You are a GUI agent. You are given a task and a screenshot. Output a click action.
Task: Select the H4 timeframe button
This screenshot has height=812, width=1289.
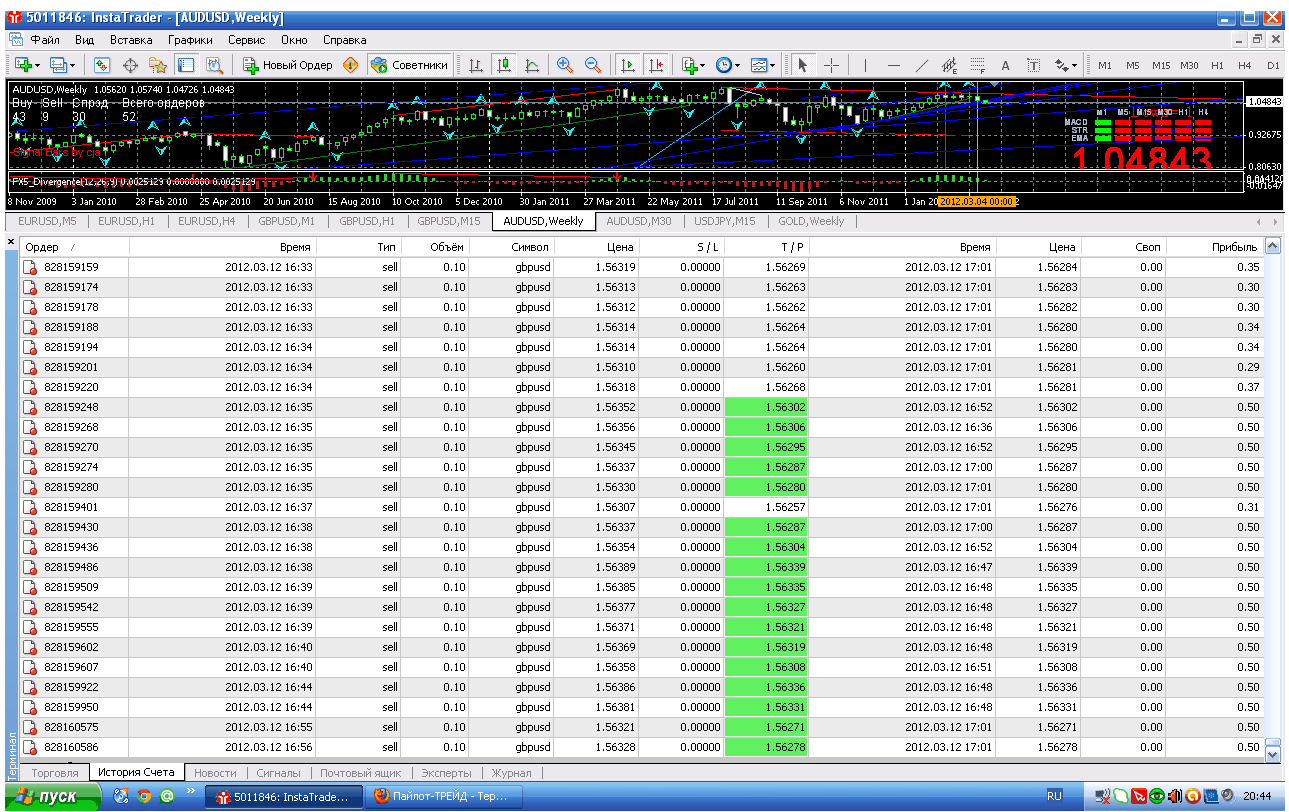(x=1244, y=65)
